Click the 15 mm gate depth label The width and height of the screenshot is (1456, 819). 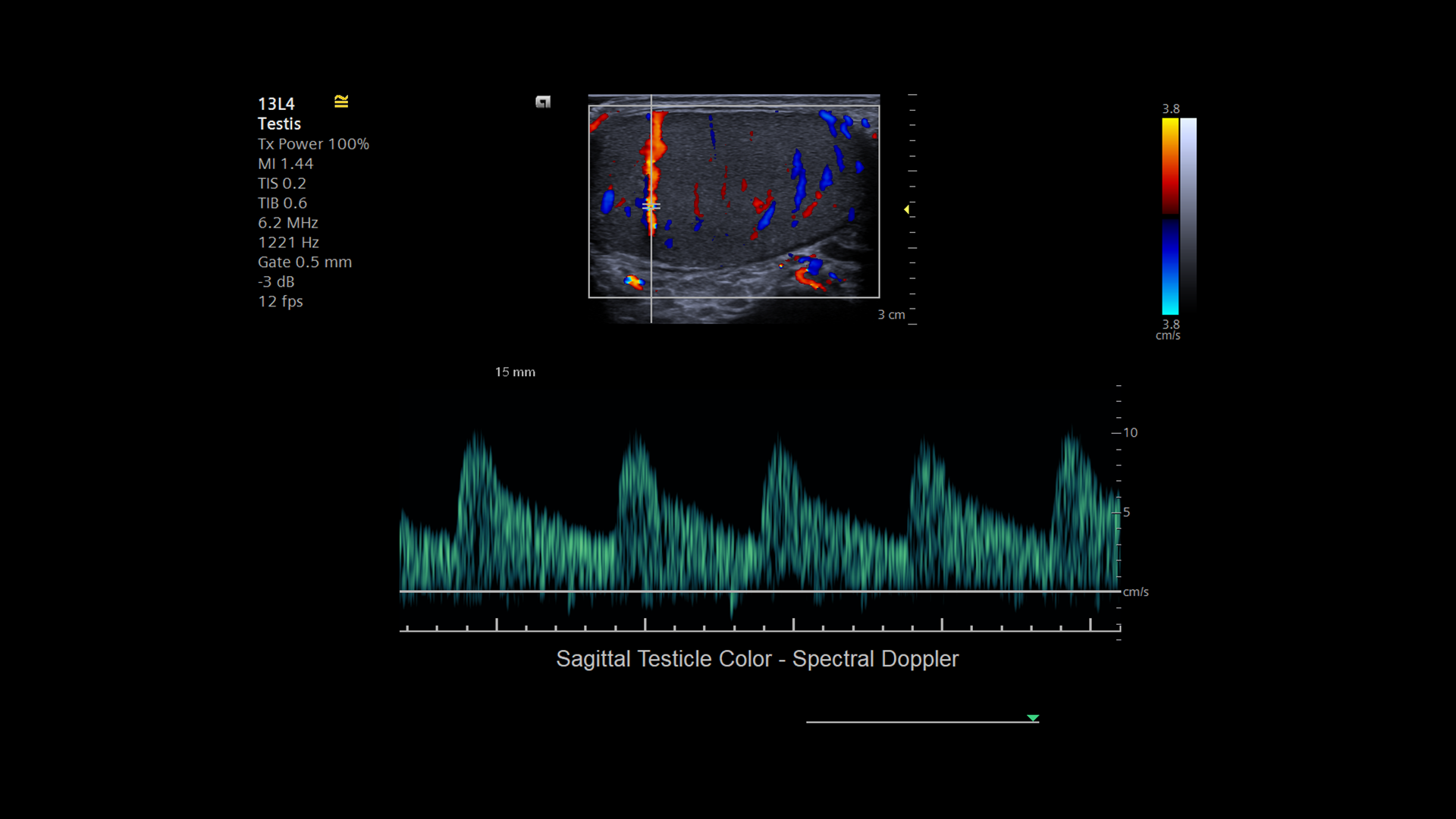[x=515, y=372]
